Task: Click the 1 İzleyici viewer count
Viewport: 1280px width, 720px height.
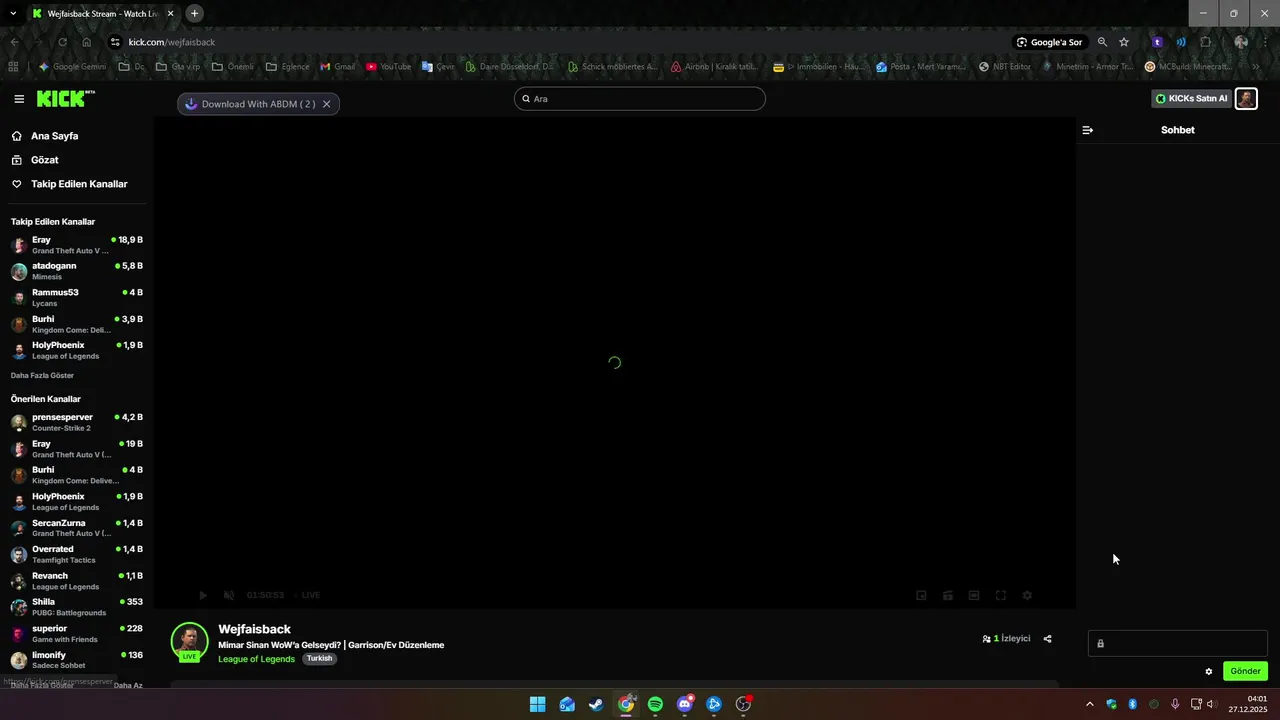Action: (1006, 639)
